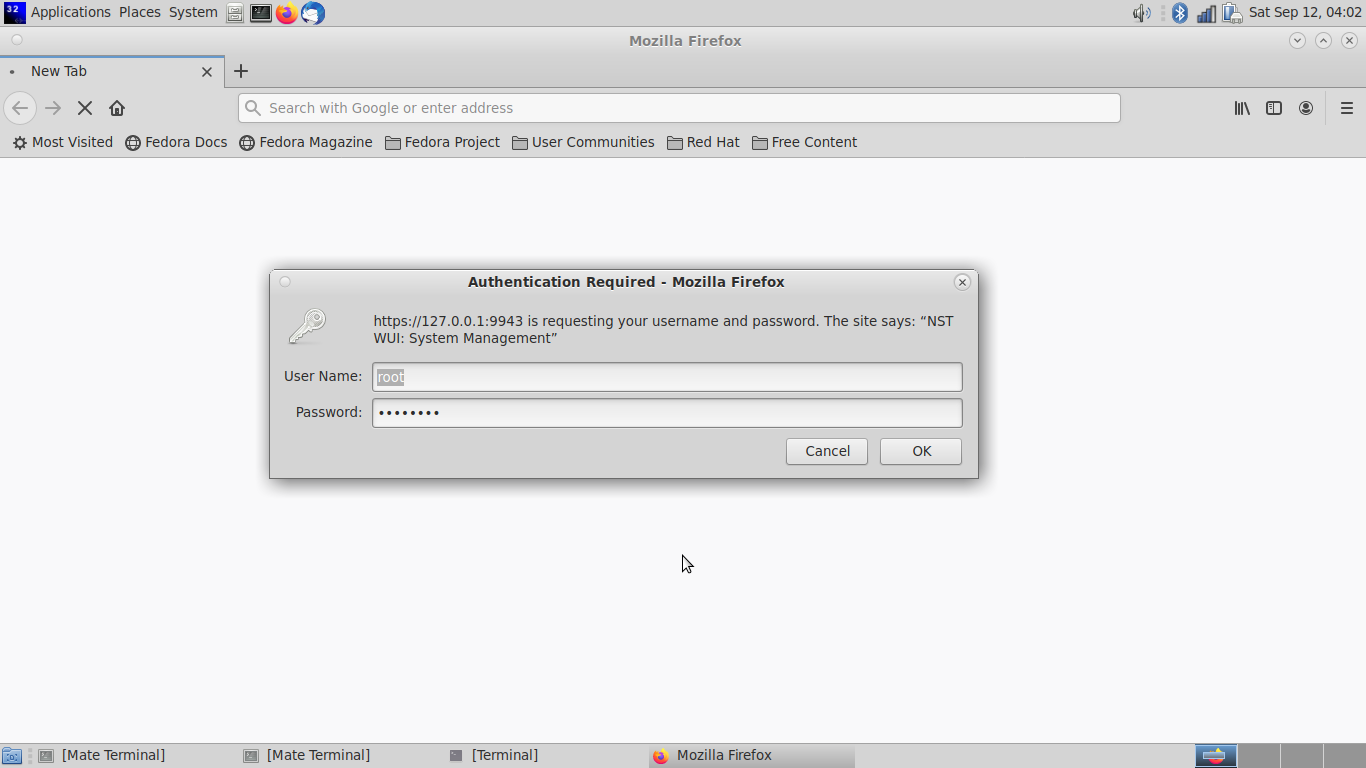Close the Authentication Required dialog
This screenshot has width=1366, height=768.
[x=962, y=282]
